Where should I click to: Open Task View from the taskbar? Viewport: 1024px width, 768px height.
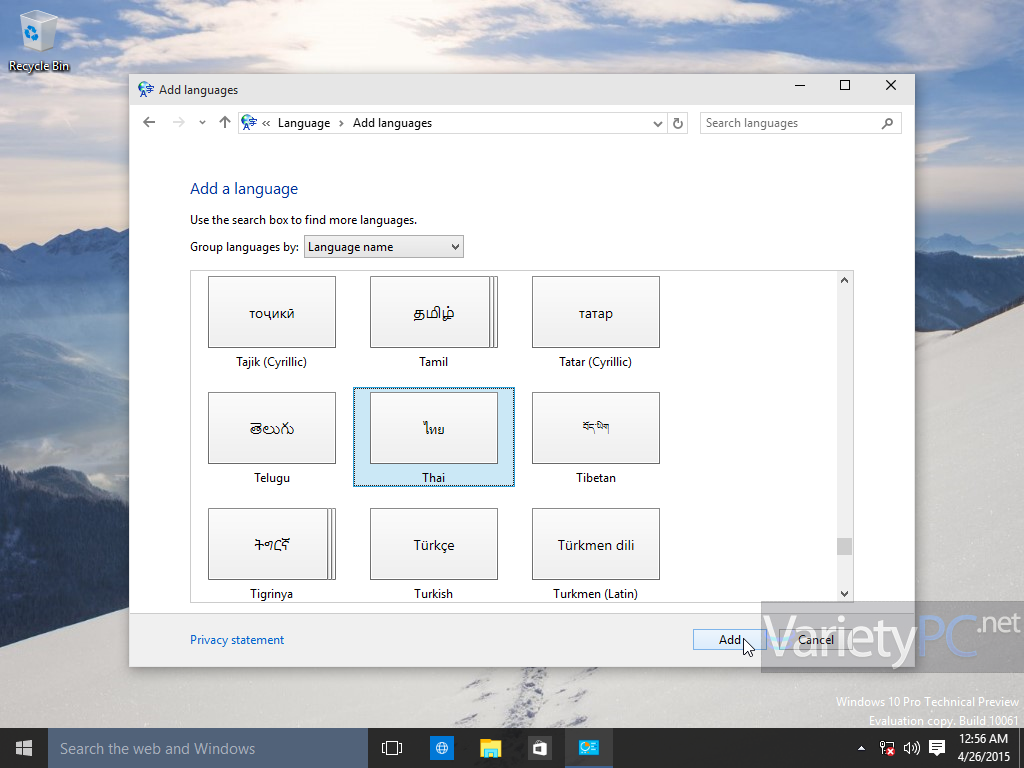point(392,748)
